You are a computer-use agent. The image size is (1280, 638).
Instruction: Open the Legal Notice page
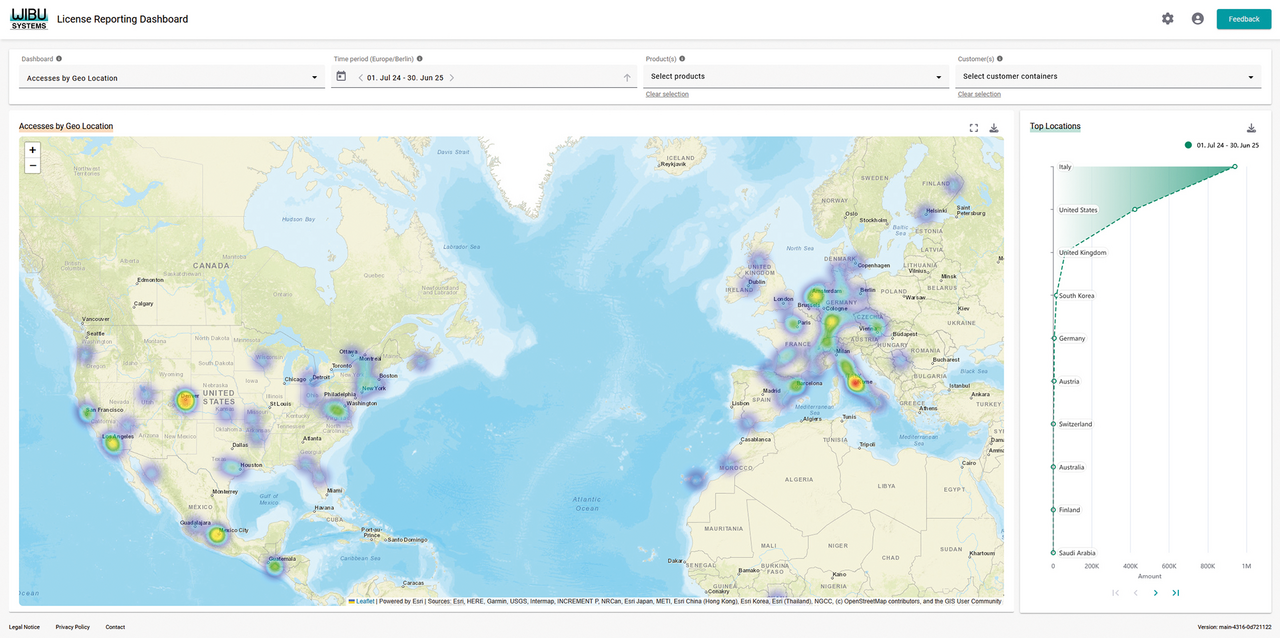24,627
